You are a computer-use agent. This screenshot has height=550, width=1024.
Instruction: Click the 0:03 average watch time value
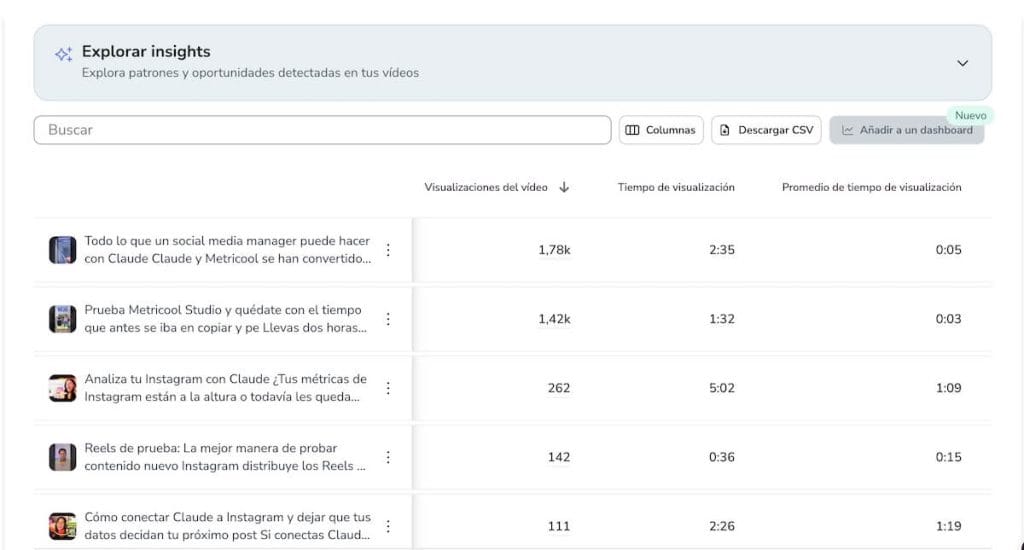pos(948,319)
